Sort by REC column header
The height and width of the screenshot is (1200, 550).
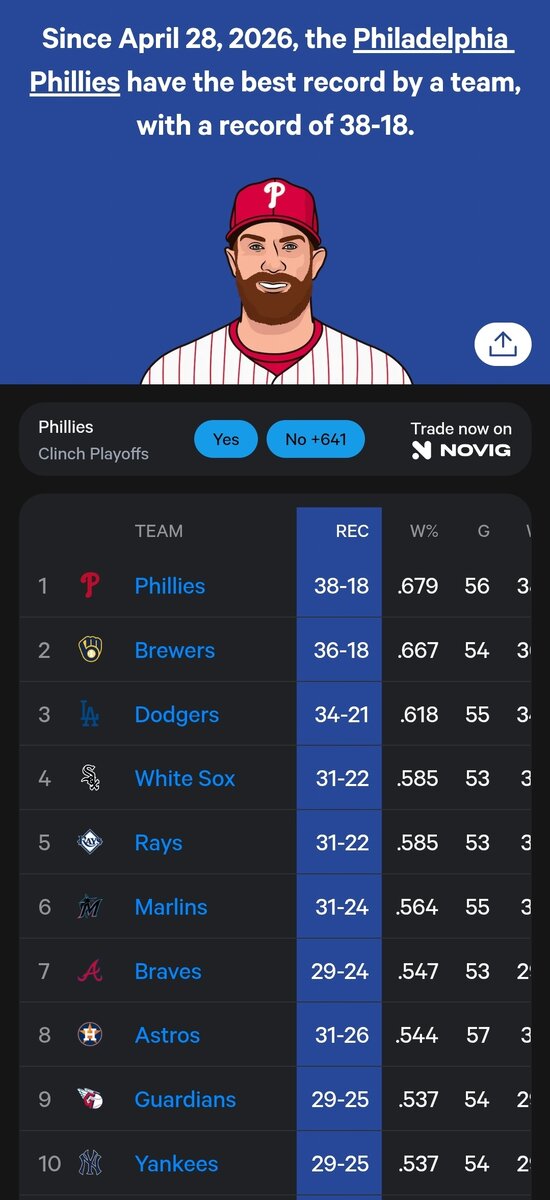[352, 531]
